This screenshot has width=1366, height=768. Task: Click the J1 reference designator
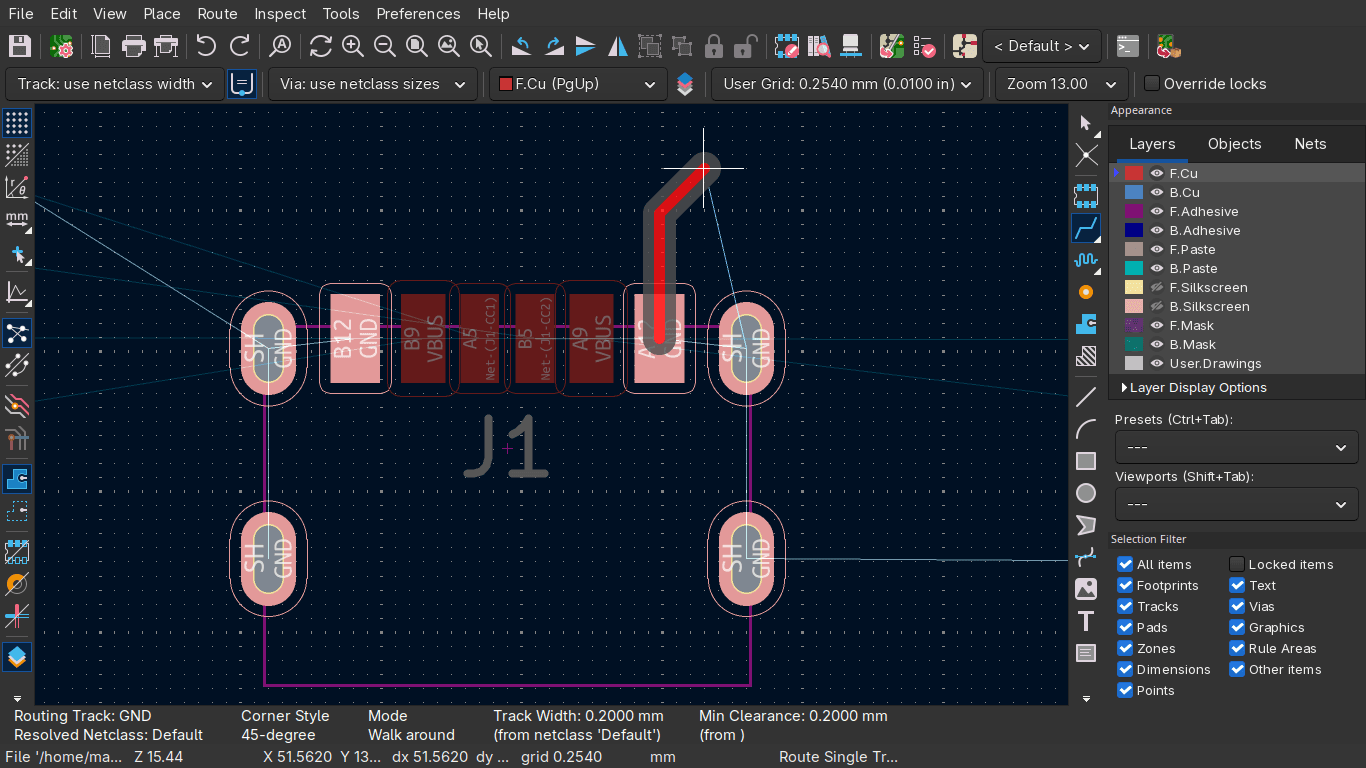tap(508, 447)
